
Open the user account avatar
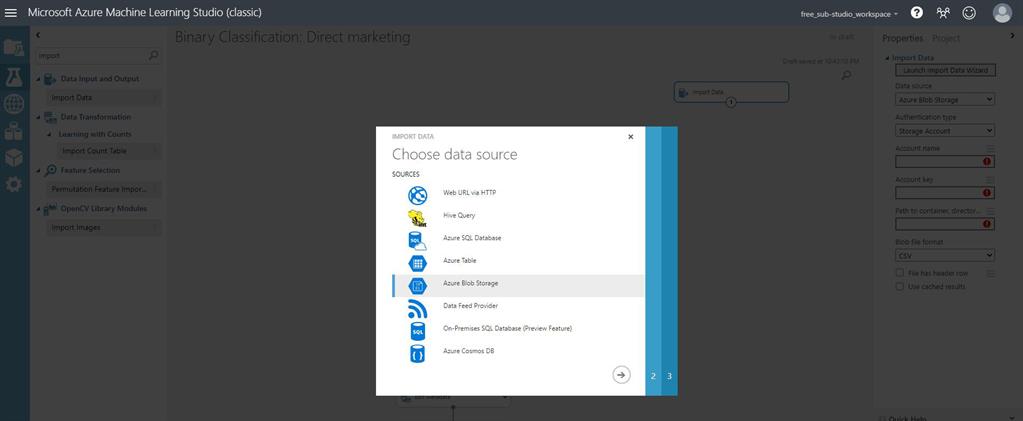(x=1002, y=12)
